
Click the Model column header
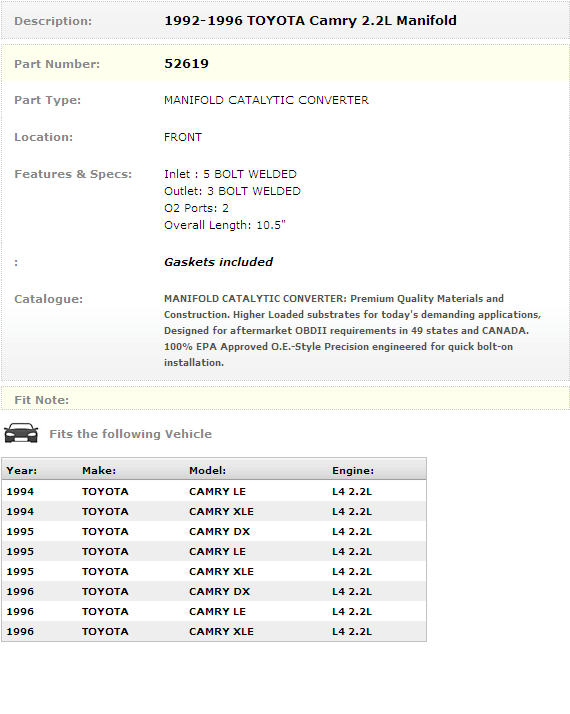tap(208, 470)
